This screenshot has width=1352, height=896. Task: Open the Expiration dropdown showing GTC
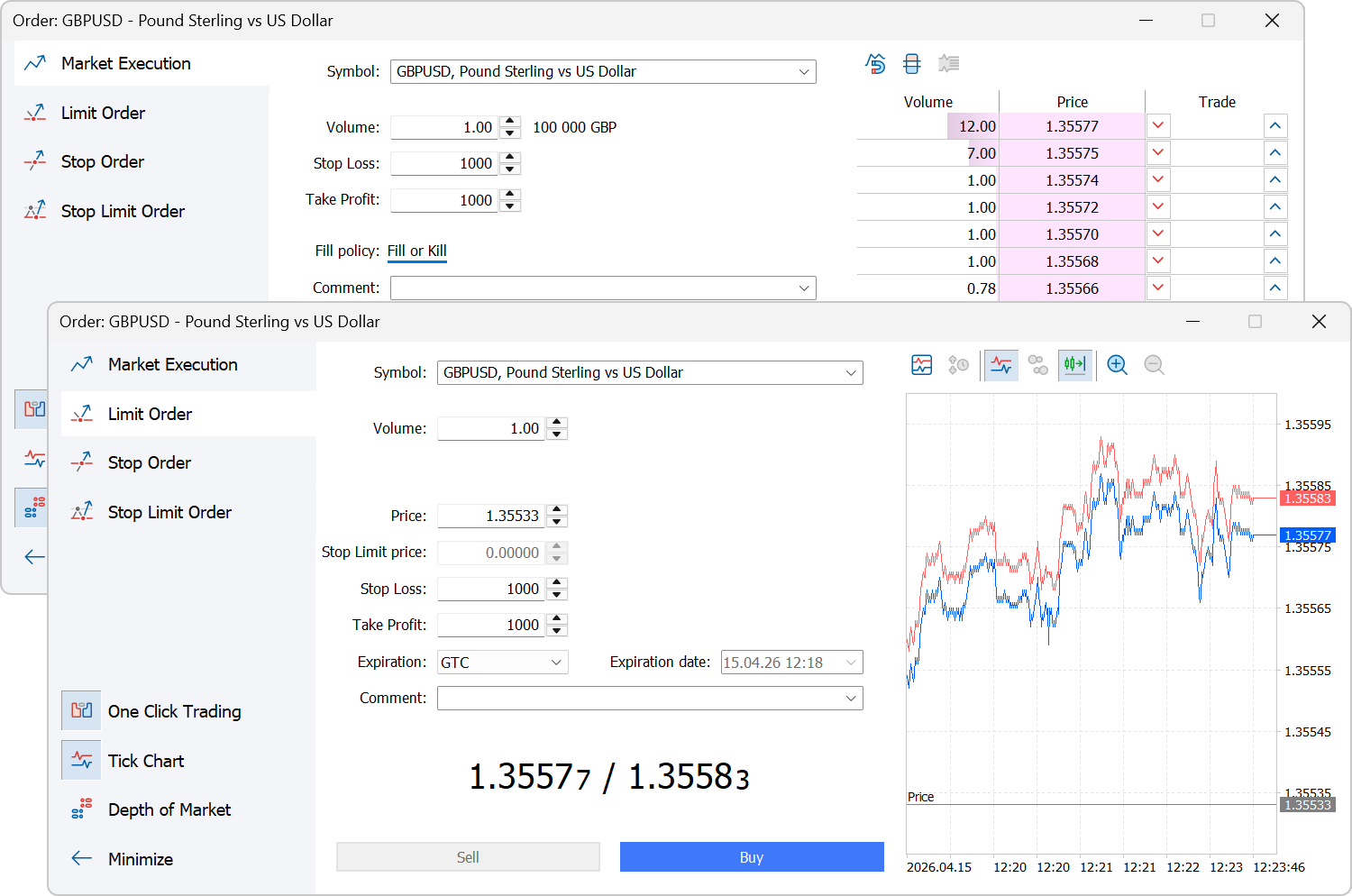click(x=501, y=662)
